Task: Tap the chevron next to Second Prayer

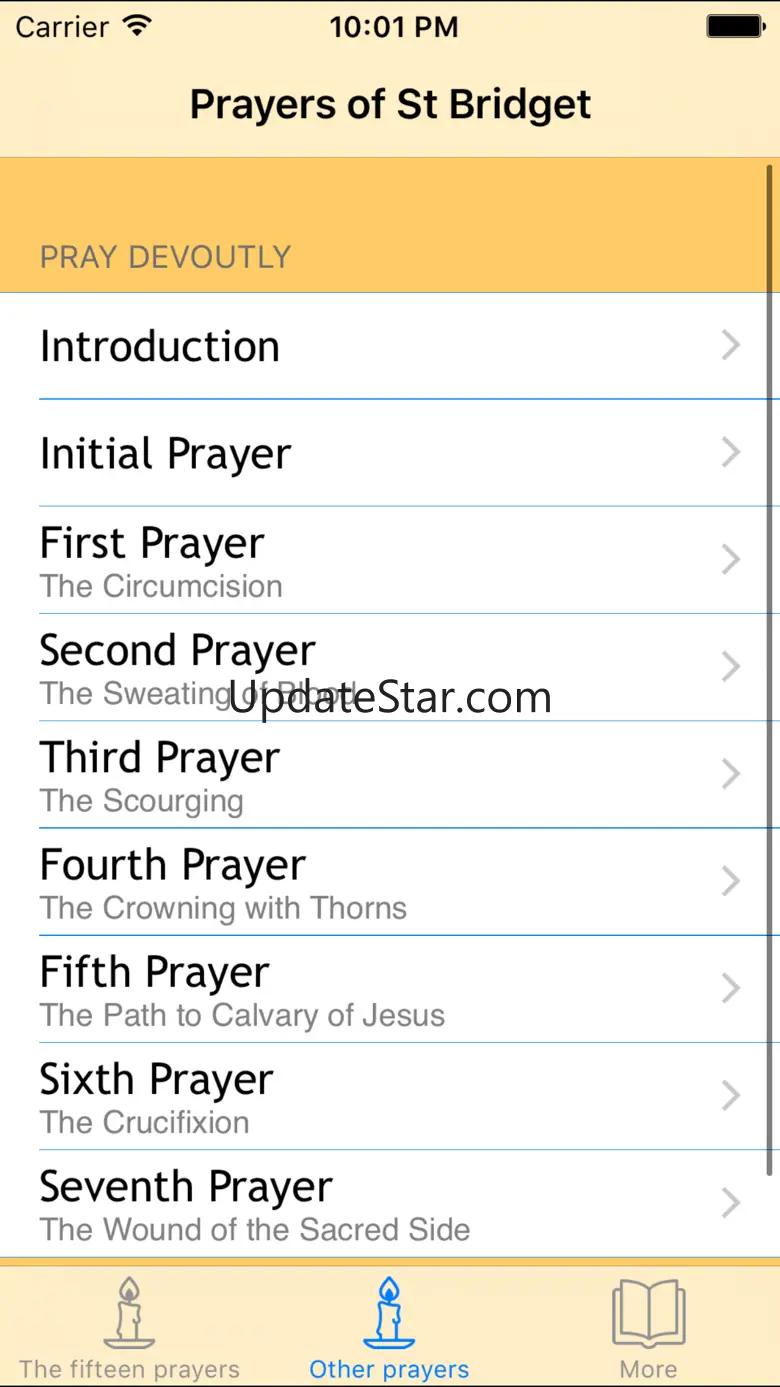Action: 731,667
